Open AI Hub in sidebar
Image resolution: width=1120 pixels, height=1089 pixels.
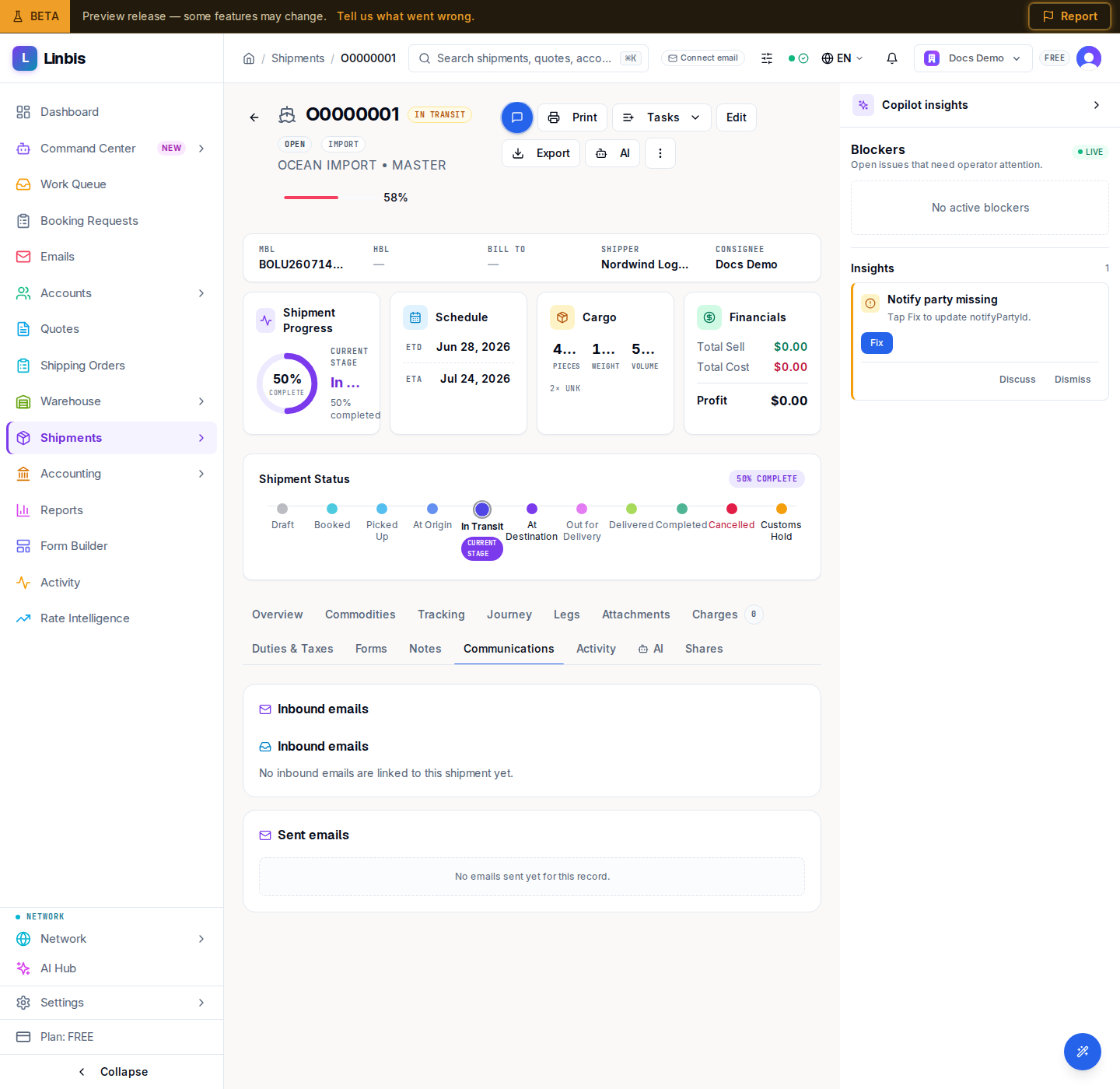pos(111,968)
